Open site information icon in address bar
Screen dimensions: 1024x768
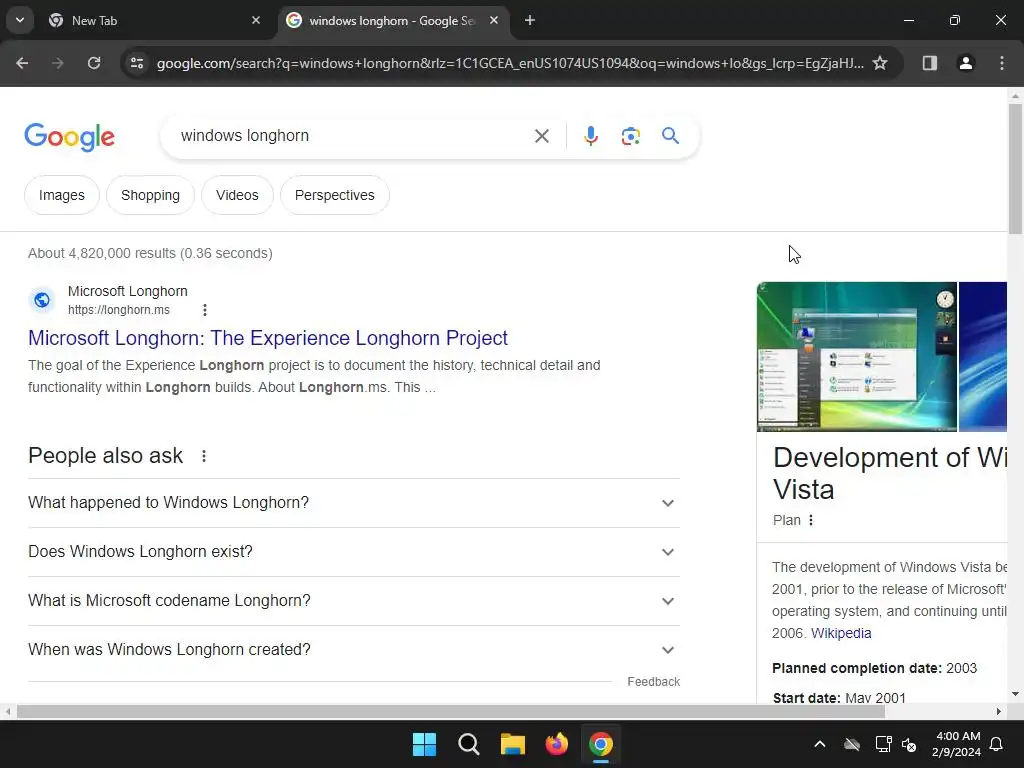(137, 63)
